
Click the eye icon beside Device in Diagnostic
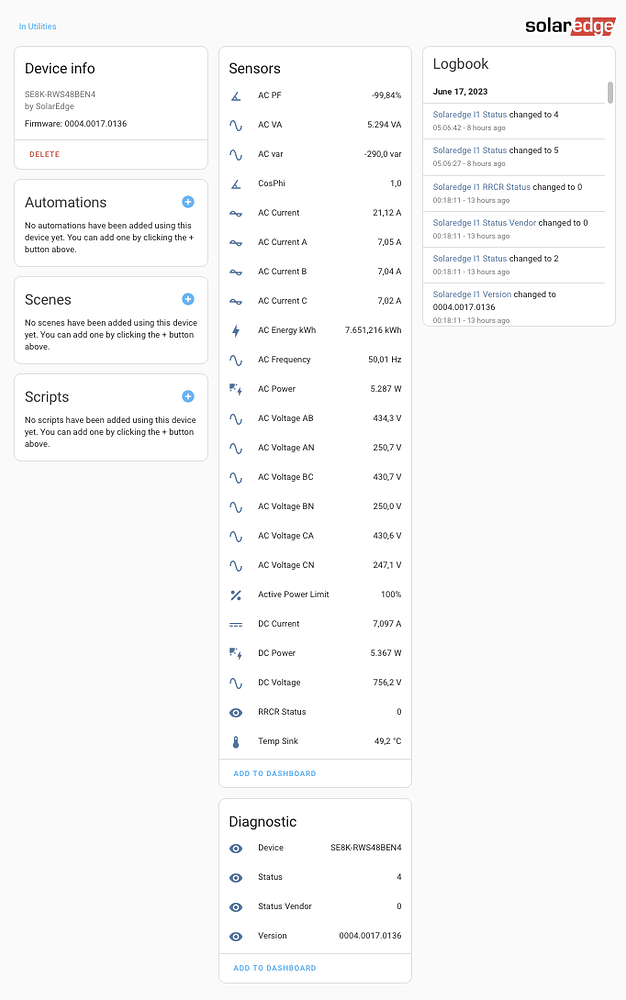click(235, 847)
